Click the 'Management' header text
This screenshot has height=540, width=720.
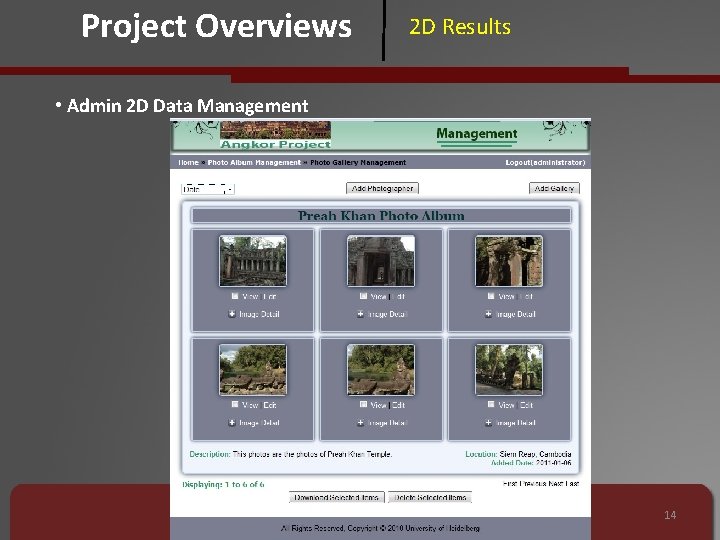(477, 134)
